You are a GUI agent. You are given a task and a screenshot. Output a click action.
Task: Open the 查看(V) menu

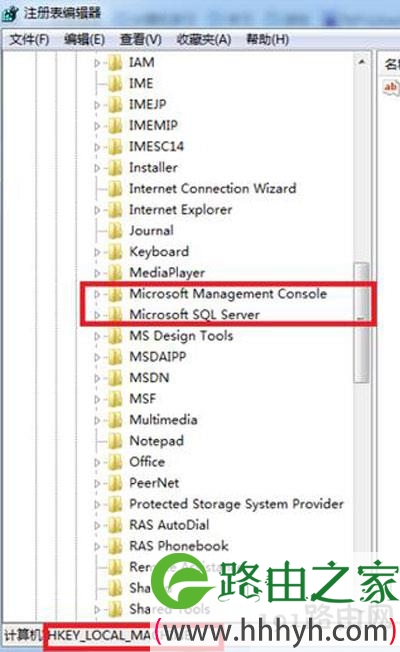(x=141, y=40)
